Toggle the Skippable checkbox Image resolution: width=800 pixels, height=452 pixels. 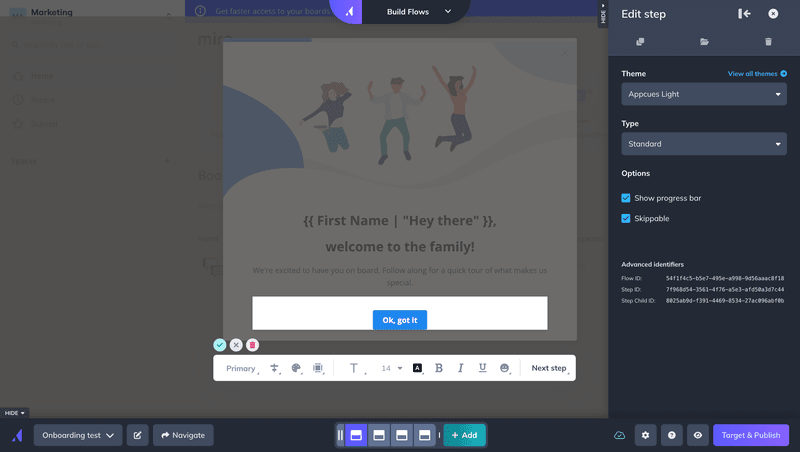click(x=626, y=218)
